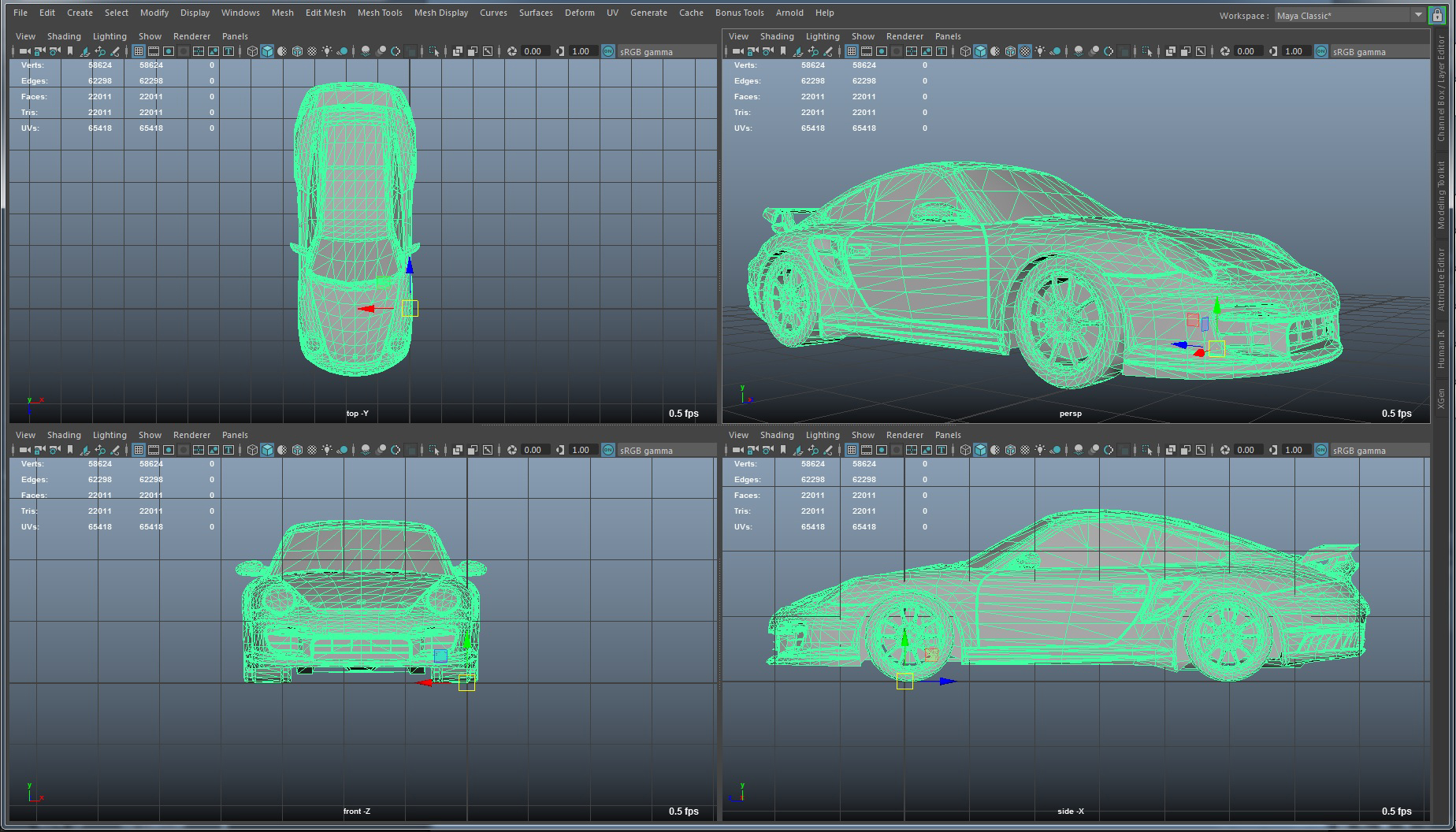Toggle Resolution Gate in top view panel

pyautogui.click(x=169, y=51)
